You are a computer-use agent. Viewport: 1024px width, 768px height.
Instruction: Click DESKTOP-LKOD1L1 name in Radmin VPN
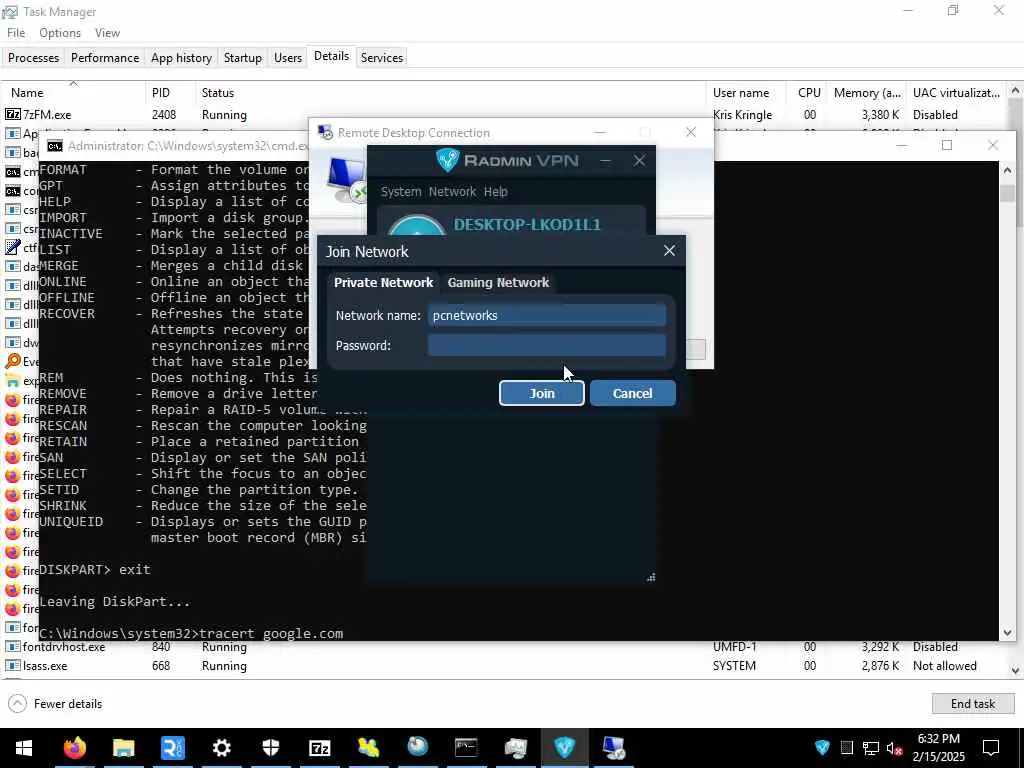pos(527,225)
